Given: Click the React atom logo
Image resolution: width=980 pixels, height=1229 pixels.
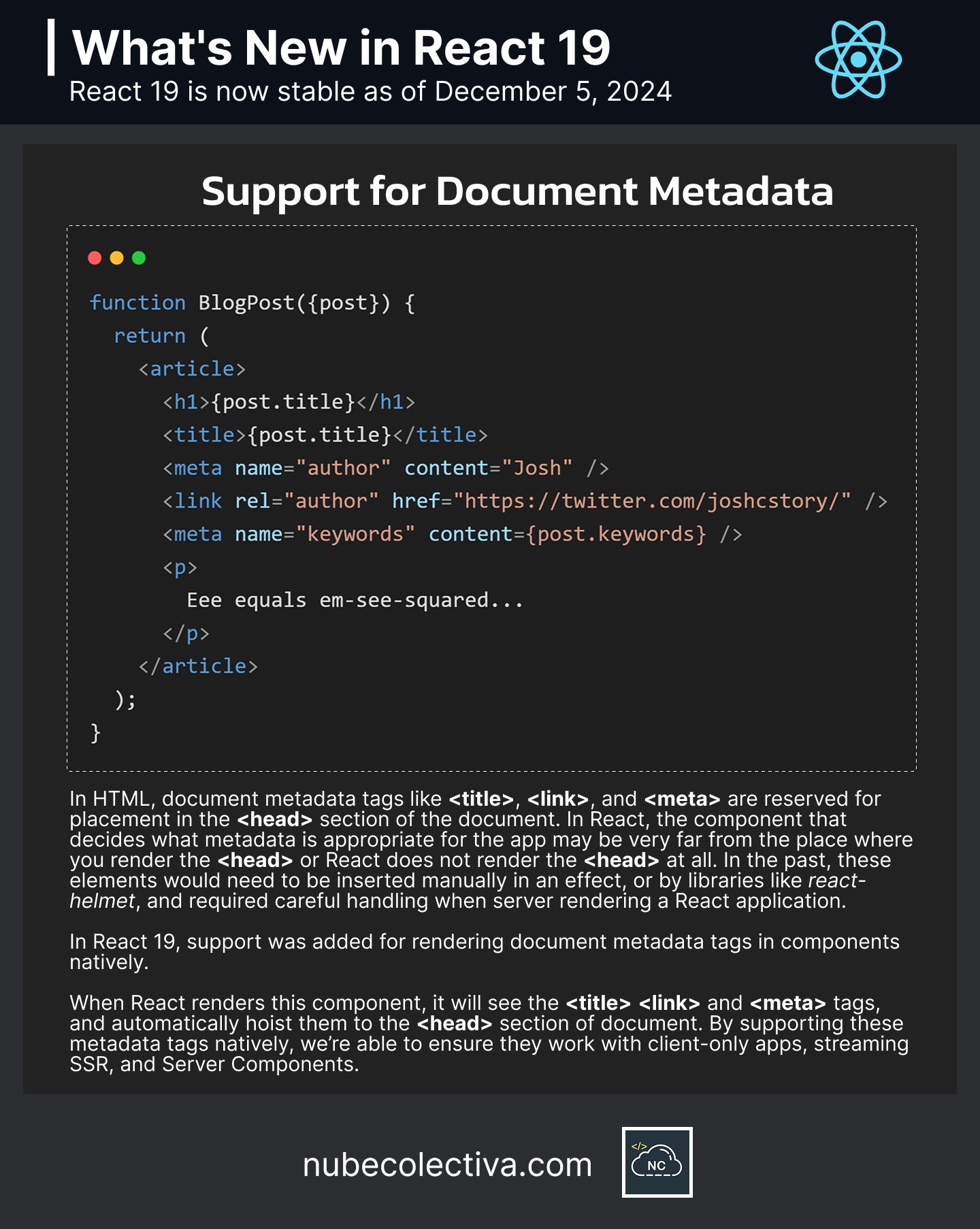Looking at the screenshot, I should (858, 59).
